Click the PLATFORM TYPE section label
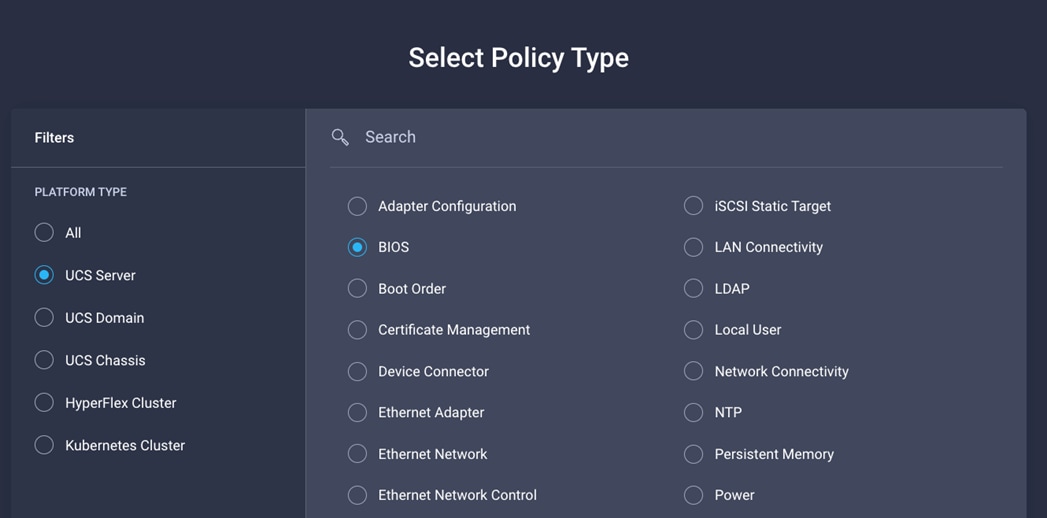The width and height of the screenshot is (1047, 518). click(x=81, y=192)
